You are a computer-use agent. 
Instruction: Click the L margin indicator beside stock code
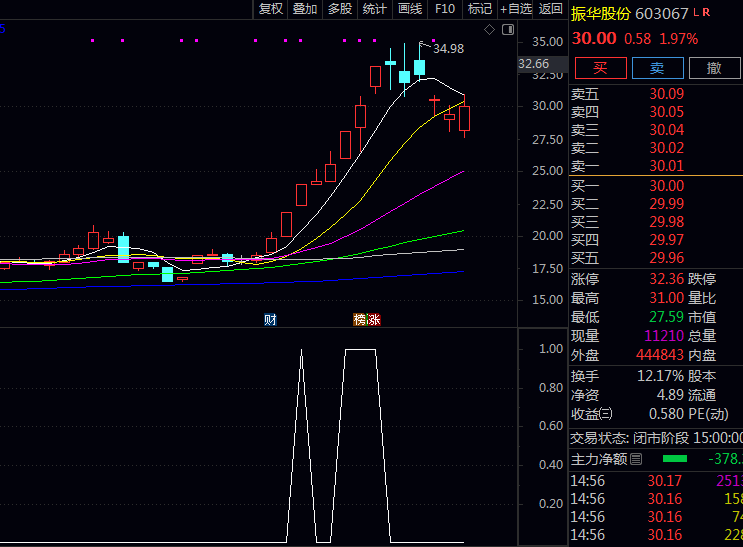pyautogui.click(x=696, y=12)
